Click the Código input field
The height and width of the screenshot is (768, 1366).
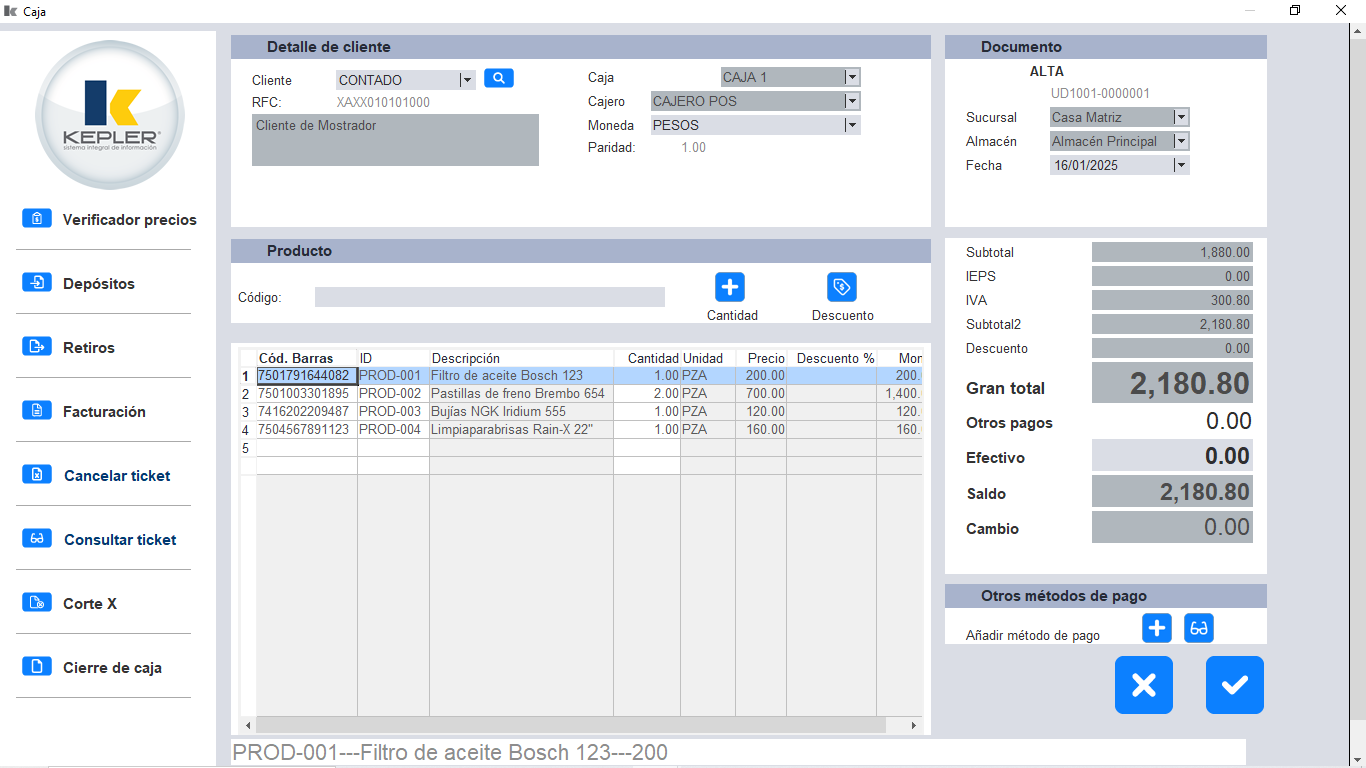click(x=489, y=296)
